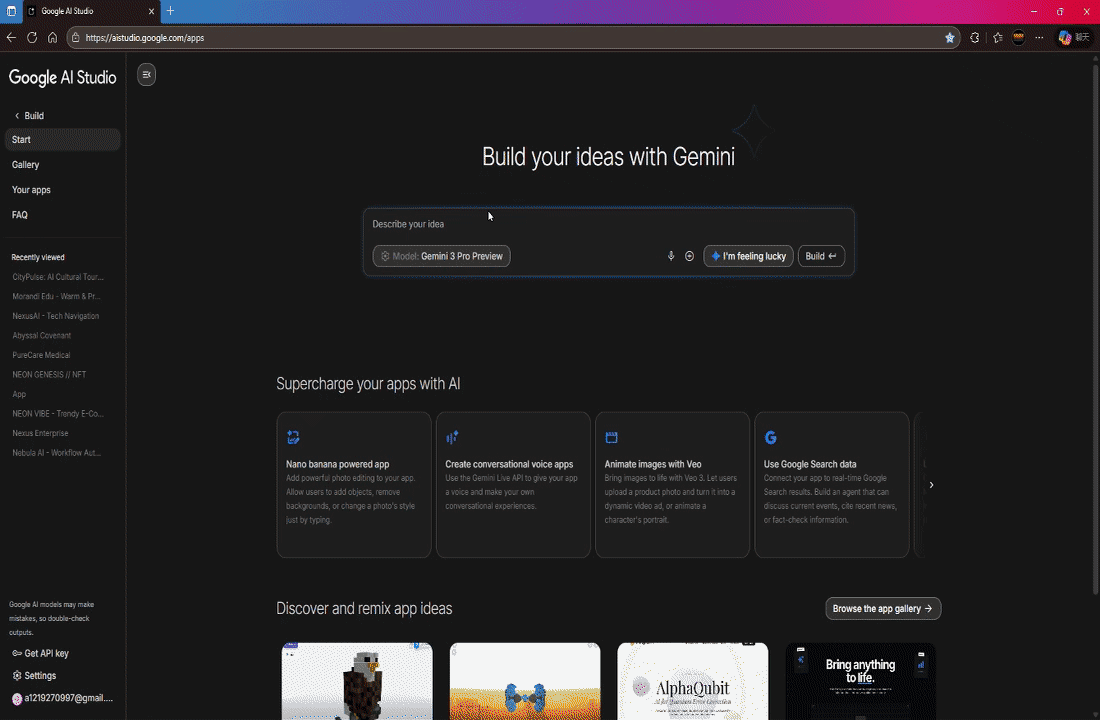Click the browser profile avatar icon

click(1019, 38)
